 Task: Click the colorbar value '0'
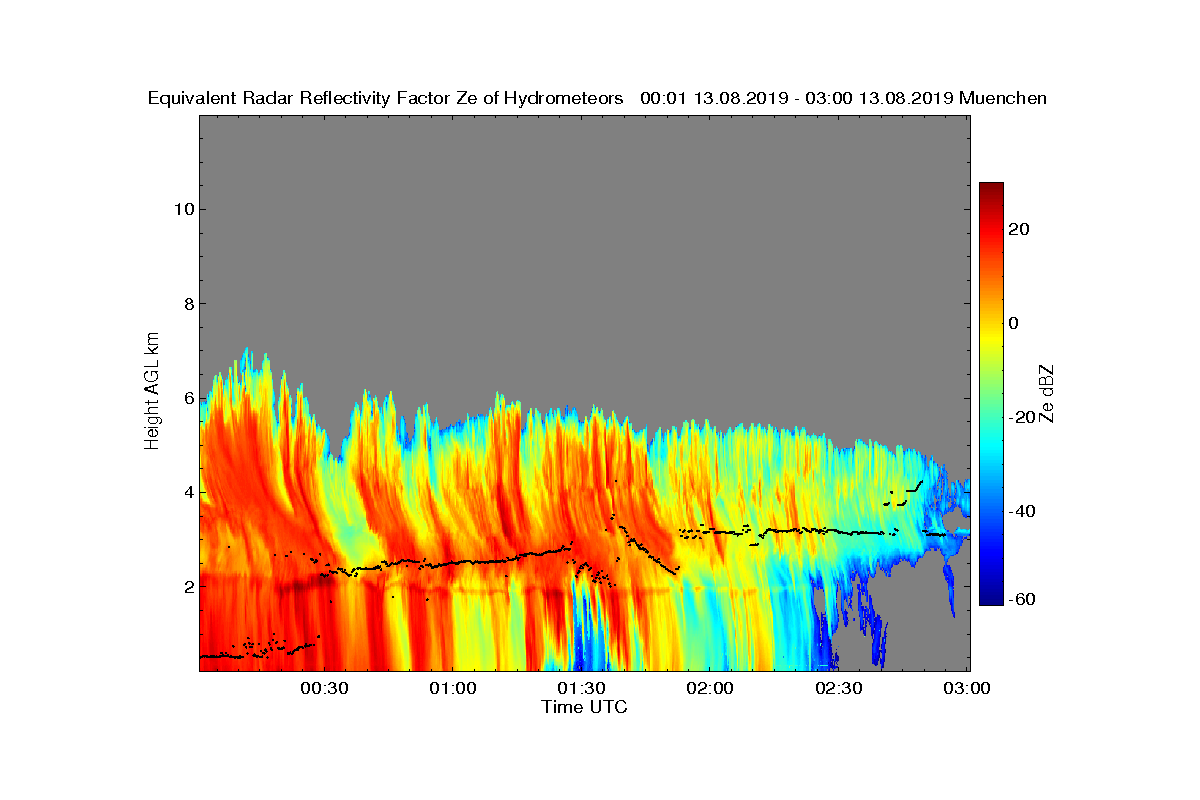[1014, 323]
